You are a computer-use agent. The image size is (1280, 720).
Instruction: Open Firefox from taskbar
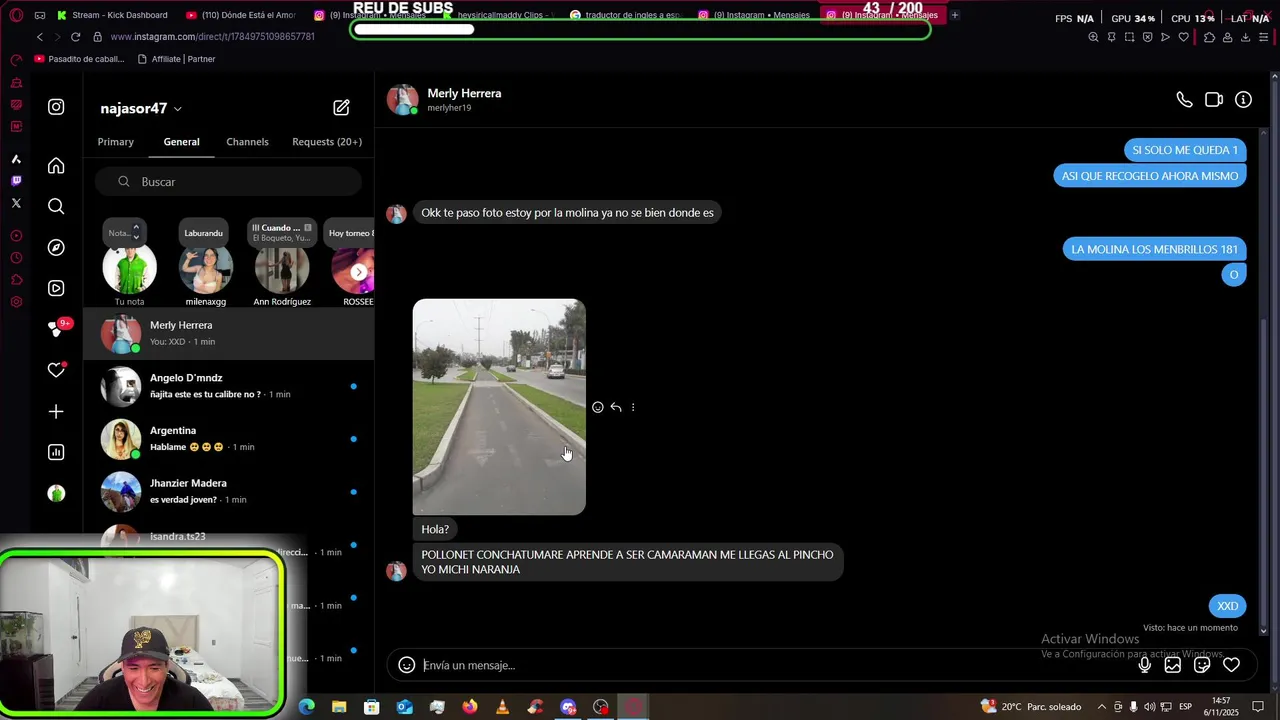[470, 707]
